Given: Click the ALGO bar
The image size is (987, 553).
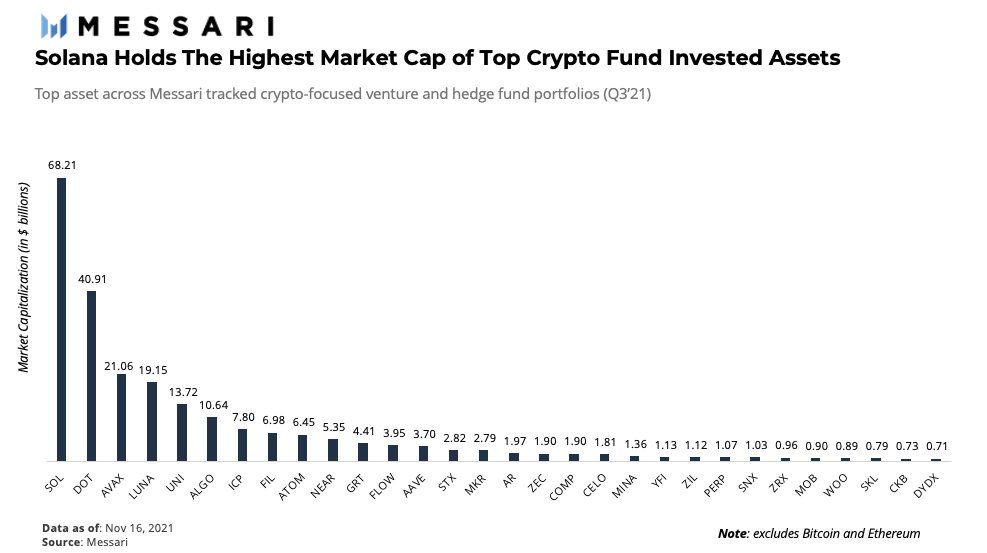Looking at the screenshot, I should coord(212,439).
